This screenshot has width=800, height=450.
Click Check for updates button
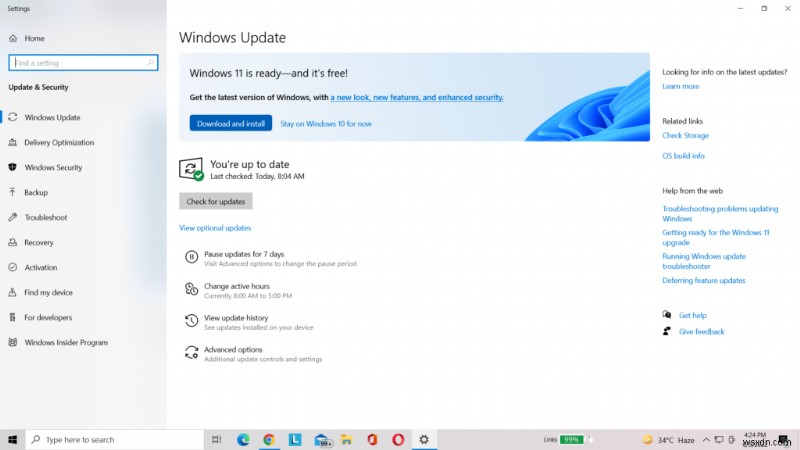[215, 201]
